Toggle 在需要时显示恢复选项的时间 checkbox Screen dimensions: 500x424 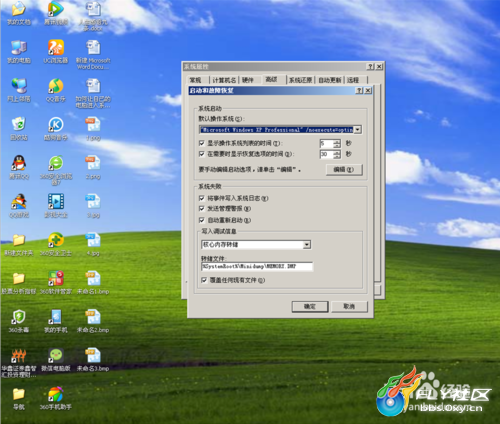pyautogui.click(x=201, y=154)
